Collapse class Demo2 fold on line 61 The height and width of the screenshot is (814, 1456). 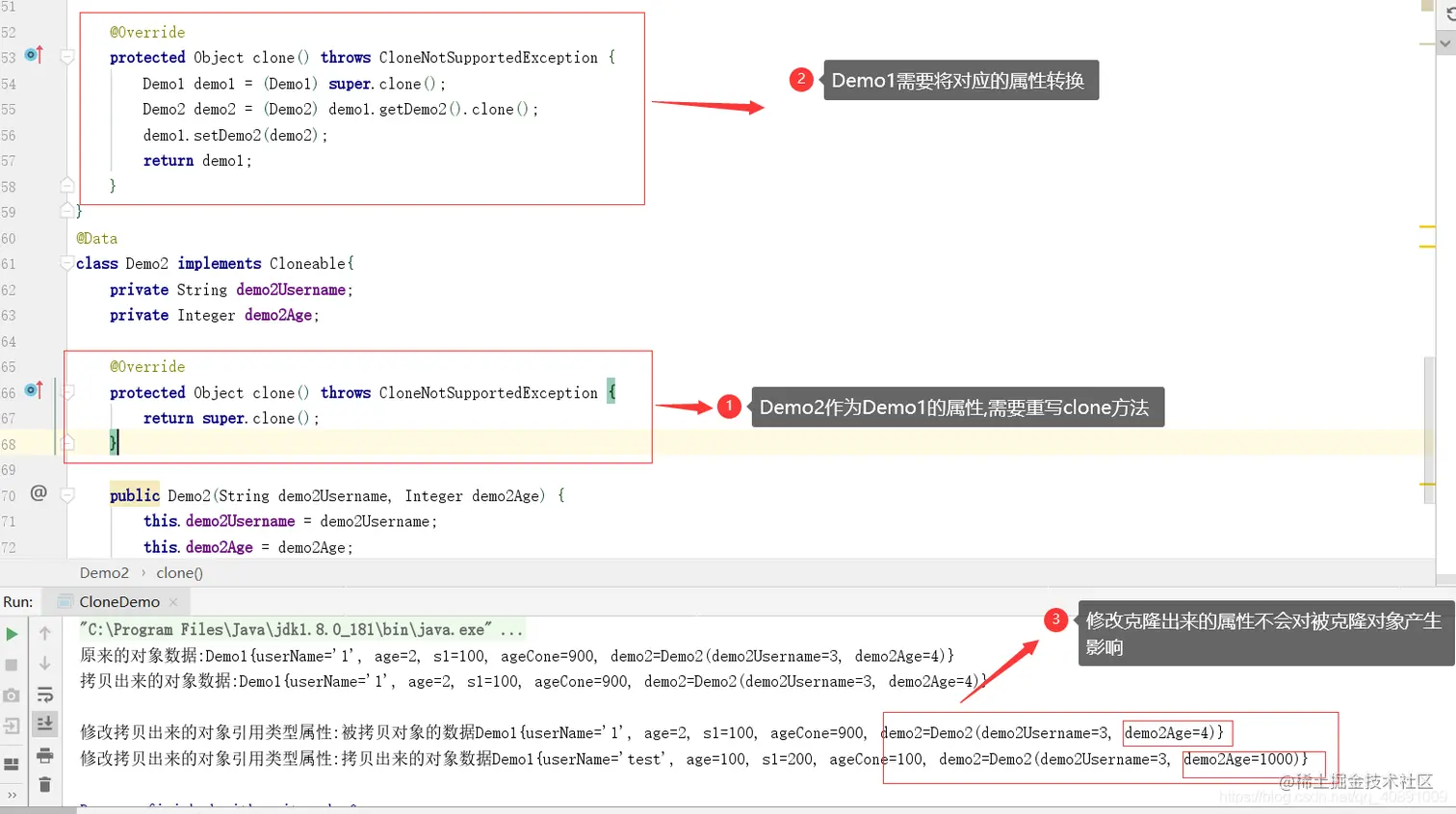(67, 262)
